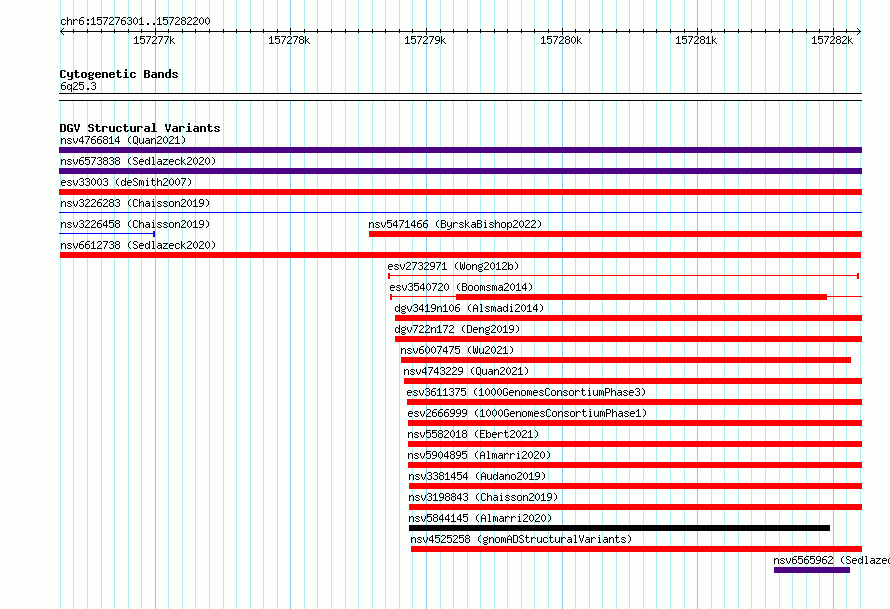Screen dimensions: 890x609
Task: Open nsv5582018 (Ebert2021) variant label
Action: click(x=473, y=434)
